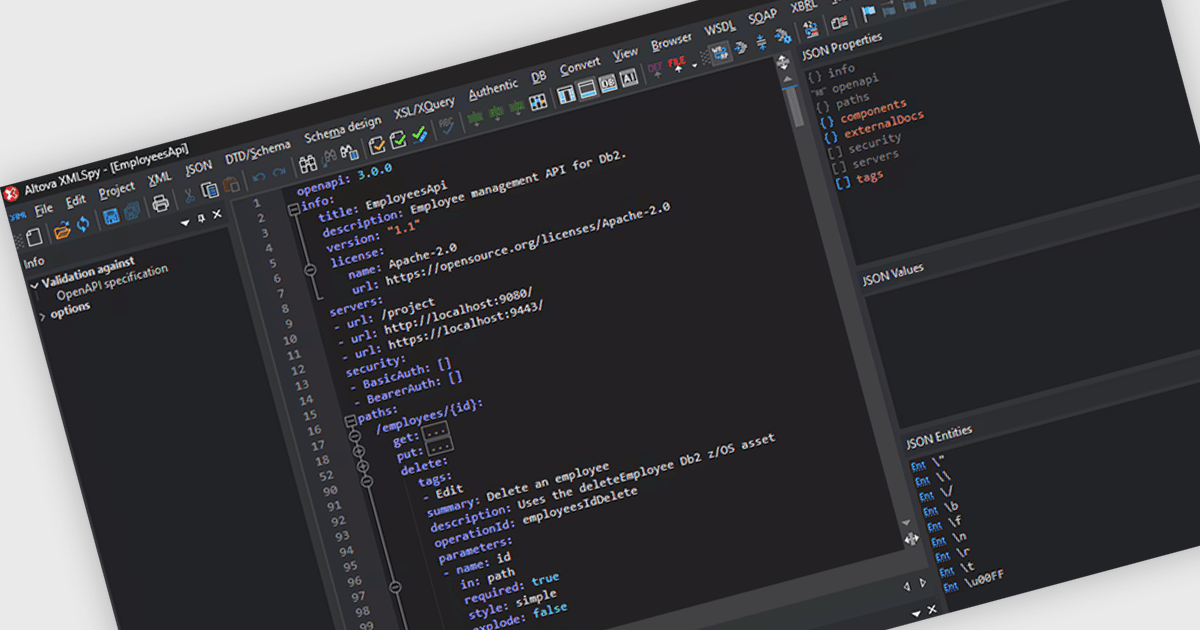The image size is (1200, 630).
Task: Click the Print icon
Action: [x=160, y=204]
